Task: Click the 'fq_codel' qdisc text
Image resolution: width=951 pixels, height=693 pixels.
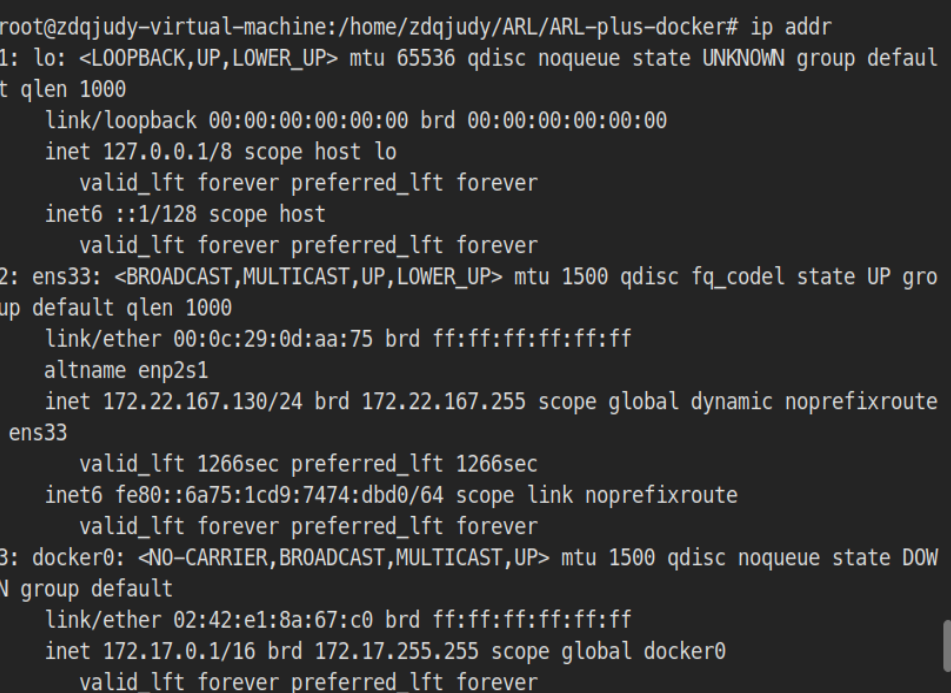Action: point(738,277)
